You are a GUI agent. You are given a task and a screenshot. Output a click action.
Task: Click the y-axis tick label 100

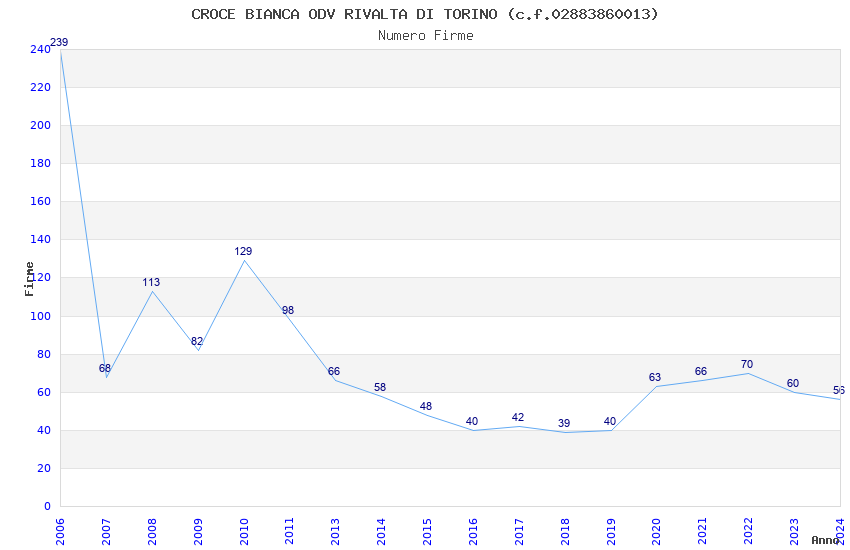point(41,316)
